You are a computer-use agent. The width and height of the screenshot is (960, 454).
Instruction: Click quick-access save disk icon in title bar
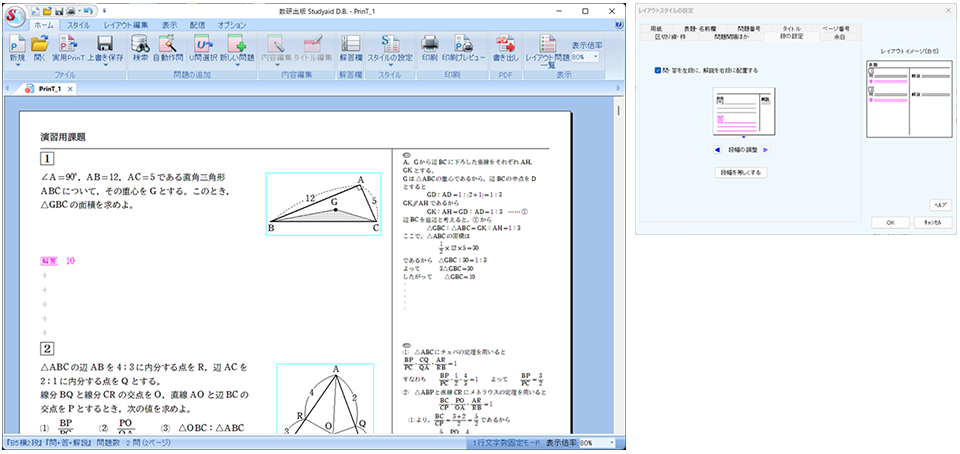tap(58, 11)
